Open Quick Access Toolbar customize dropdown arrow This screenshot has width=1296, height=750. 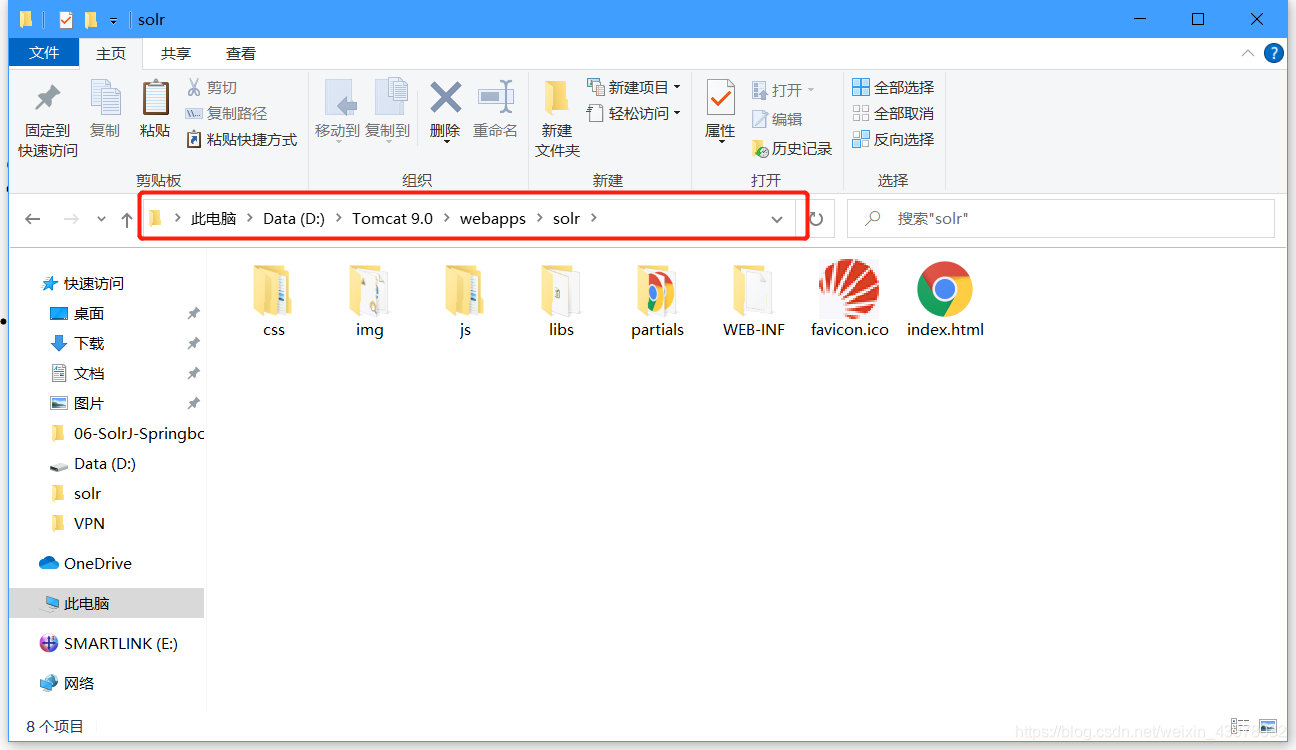pos(113,20)
